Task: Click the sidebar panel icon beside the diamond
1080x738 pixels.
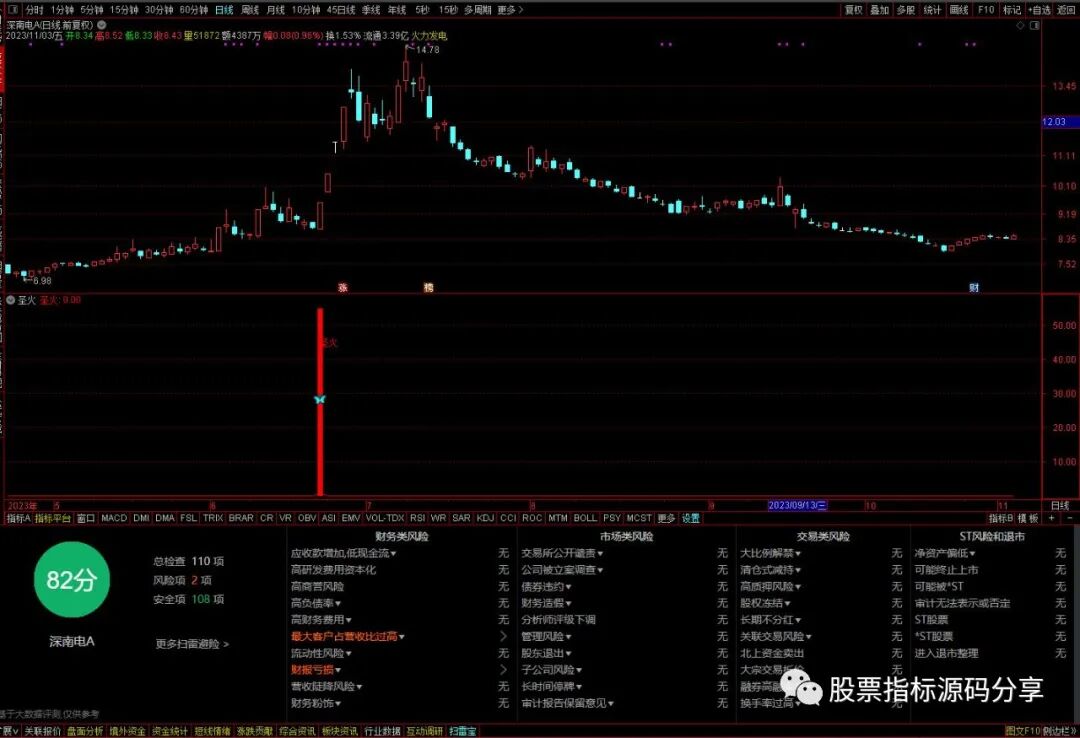Action: [x=1034, y=25]
